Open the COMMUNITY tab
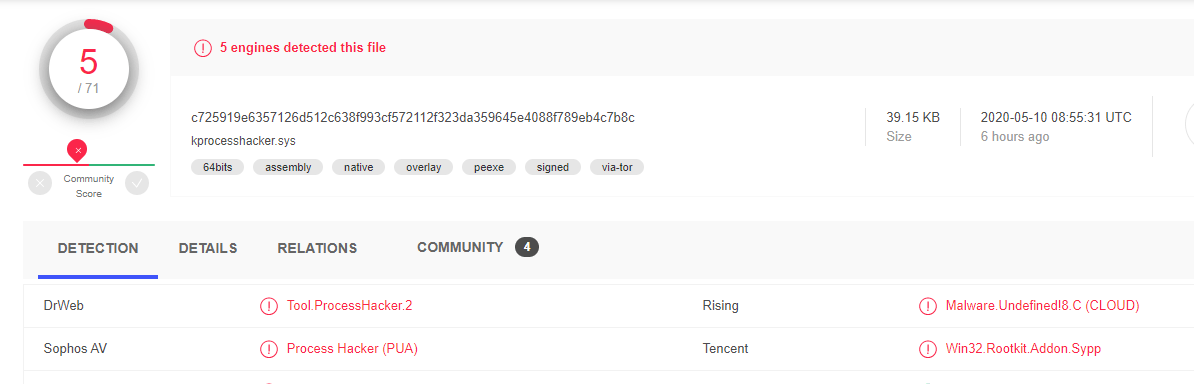 pos(460,247)
